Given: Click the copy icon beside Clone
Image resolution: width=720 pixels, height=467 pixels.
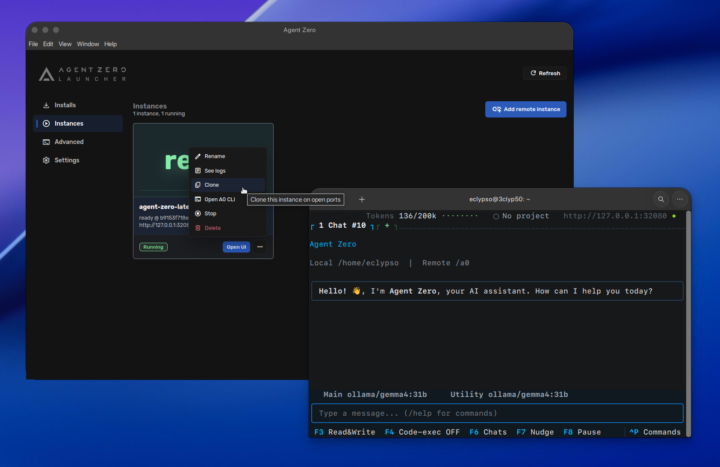Looking at the screenshot, I should pyautogui.click(x=198, y=185).
